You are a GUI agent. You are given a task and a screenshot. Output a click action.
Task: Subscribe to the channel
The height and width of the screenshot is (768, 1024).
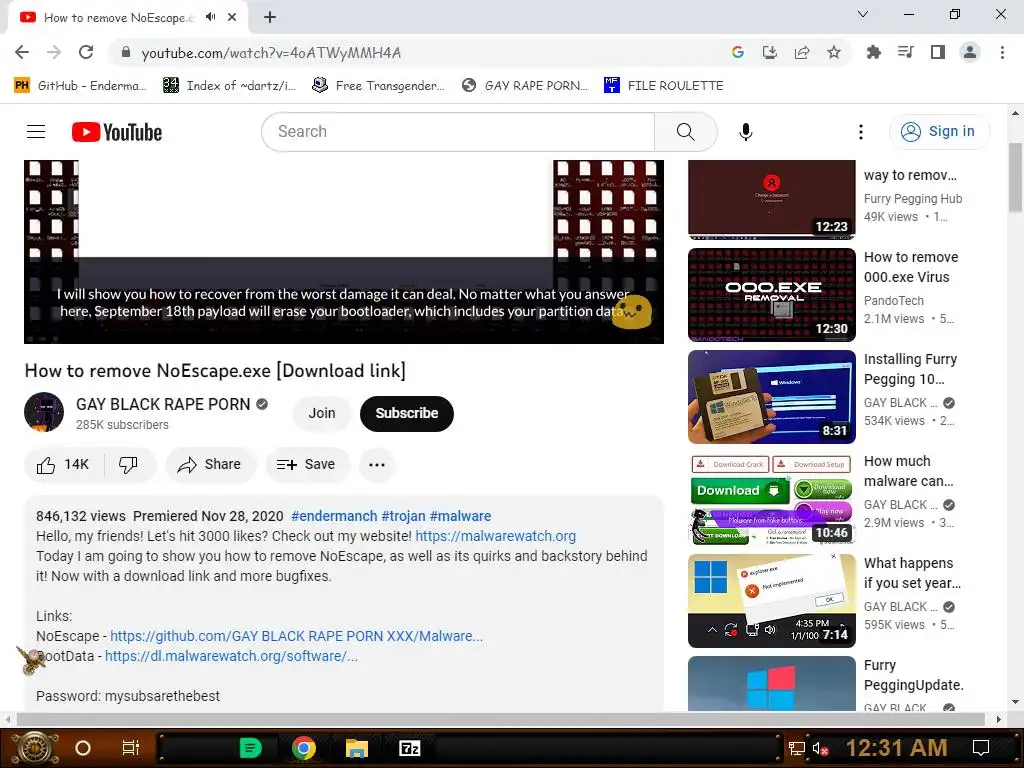point(406,413)
